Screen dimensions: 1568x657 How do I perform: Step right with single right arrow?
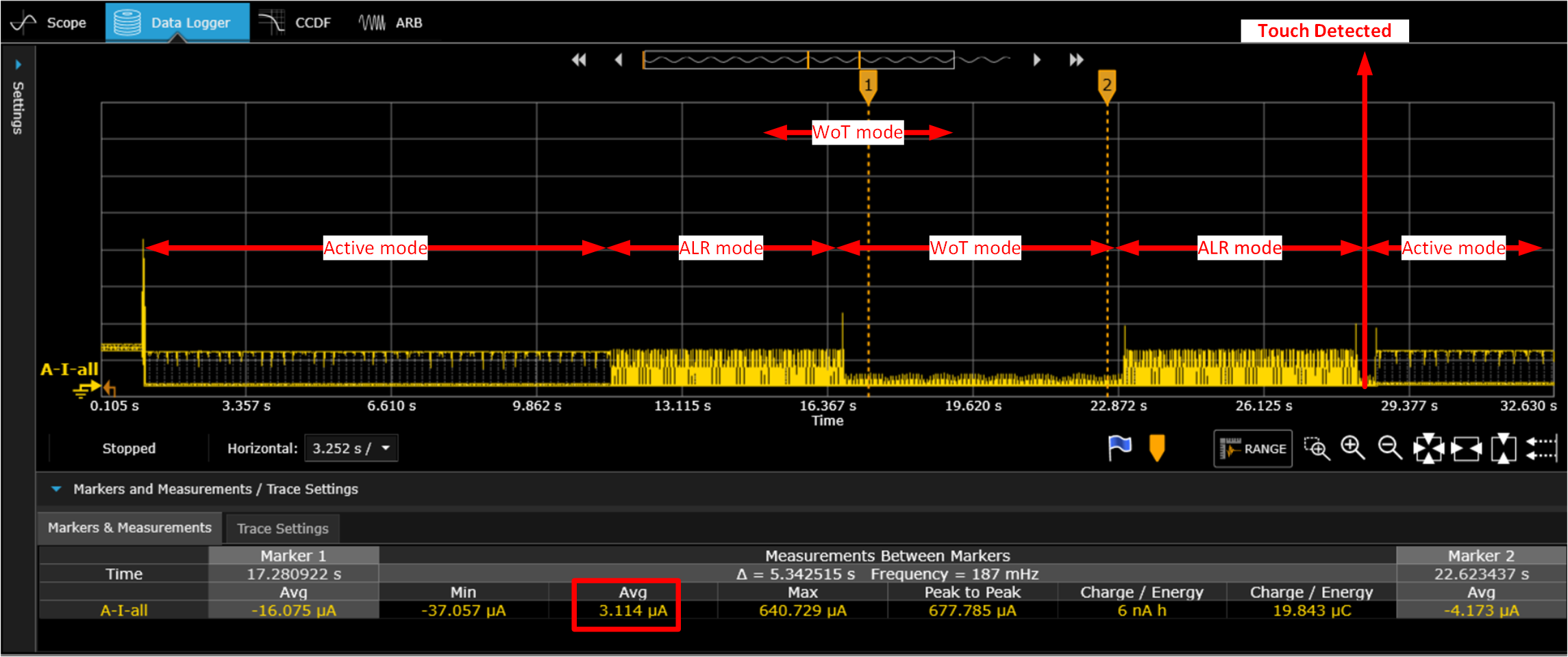(x=1037, y=60)
